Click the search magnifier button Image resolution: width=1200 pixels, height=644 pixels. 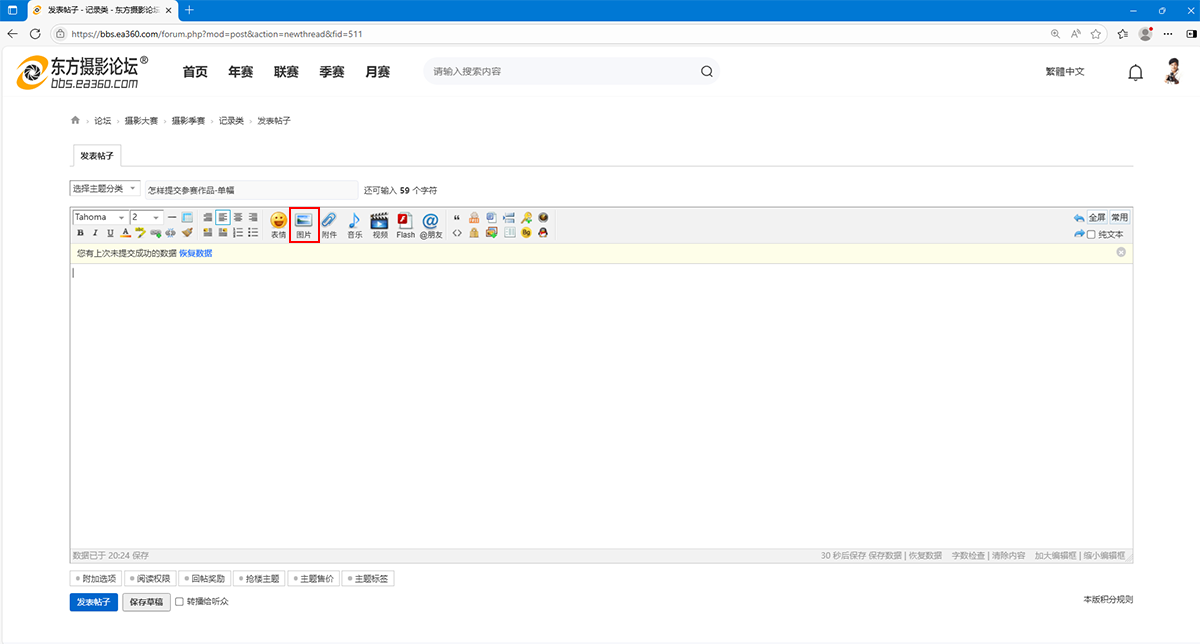click(x=706, y=71)
